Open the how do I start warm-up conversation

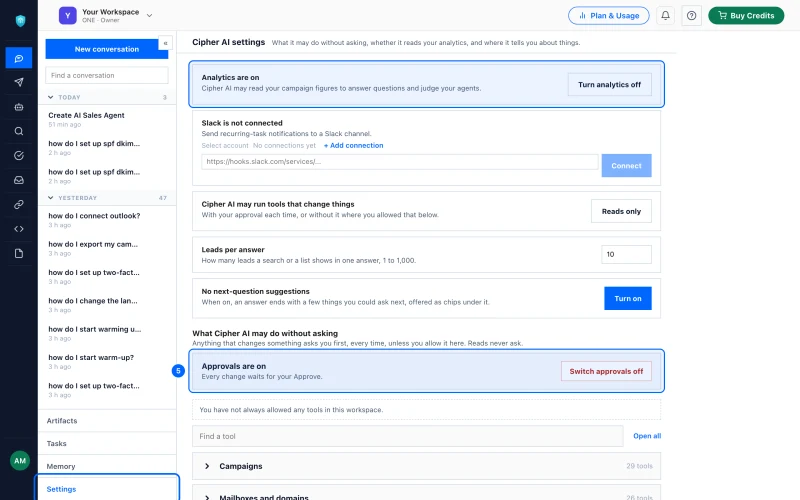(x=107, y=362)
